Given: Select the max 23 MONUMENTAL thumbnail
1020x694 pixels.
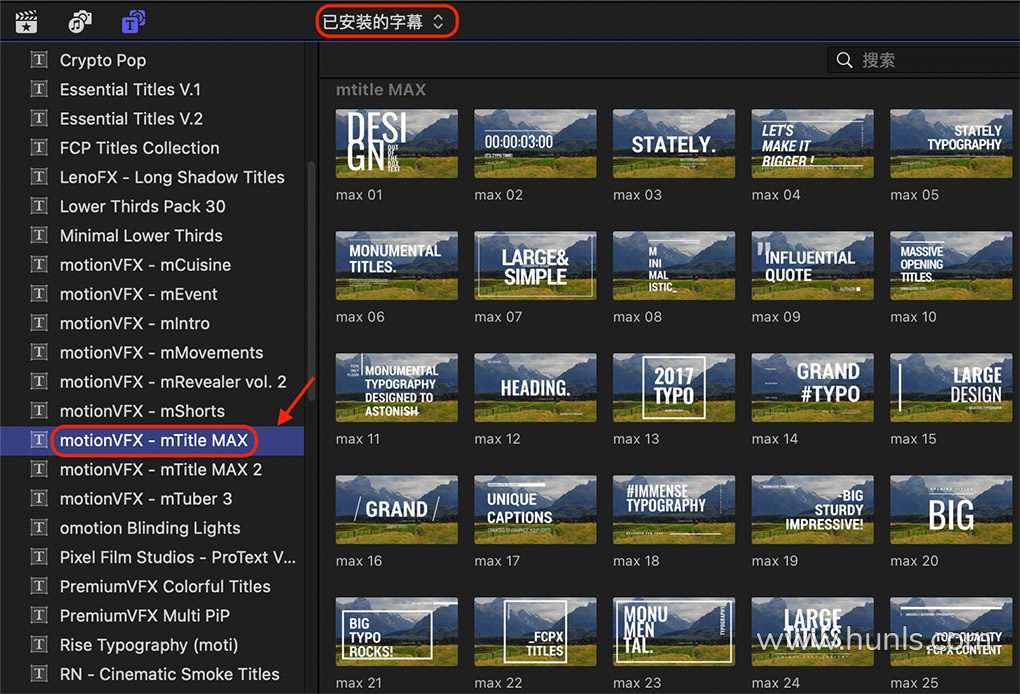Looking at the screenshot, I should coord(674,632).
